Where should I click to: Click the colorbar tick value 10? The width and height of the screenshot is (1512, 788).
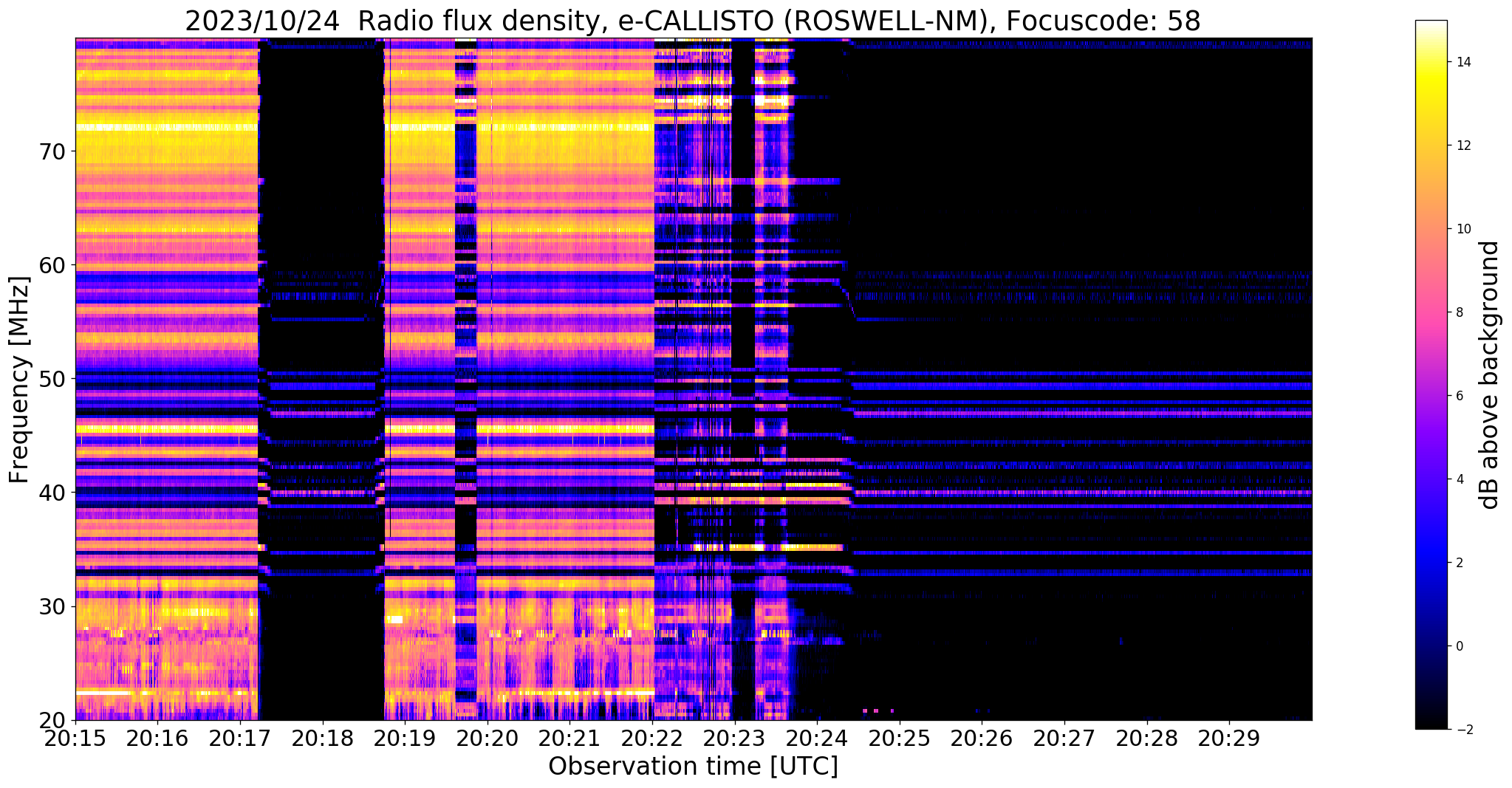click(1463, 229)
